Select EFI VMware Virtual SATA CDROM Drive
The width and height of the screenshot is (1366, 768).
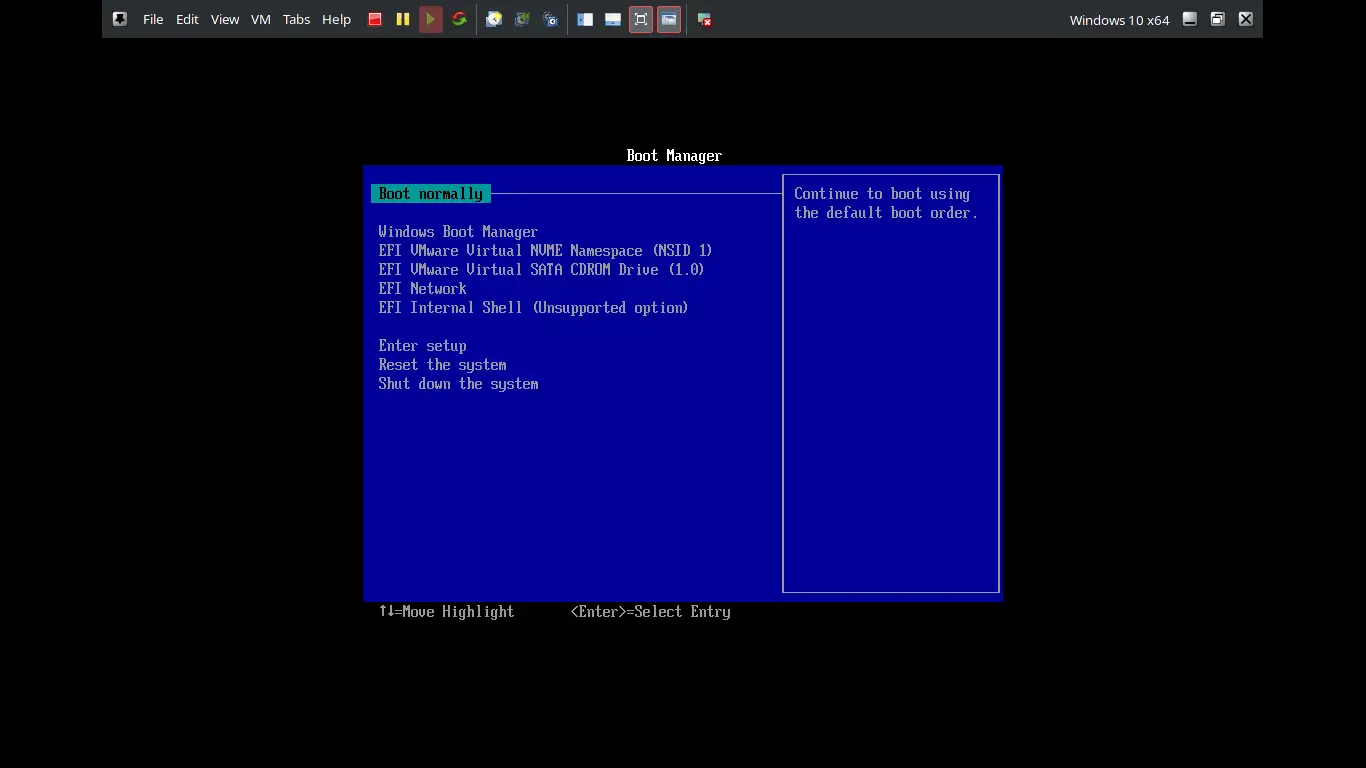pyautogui.click(x=541, y=270)
